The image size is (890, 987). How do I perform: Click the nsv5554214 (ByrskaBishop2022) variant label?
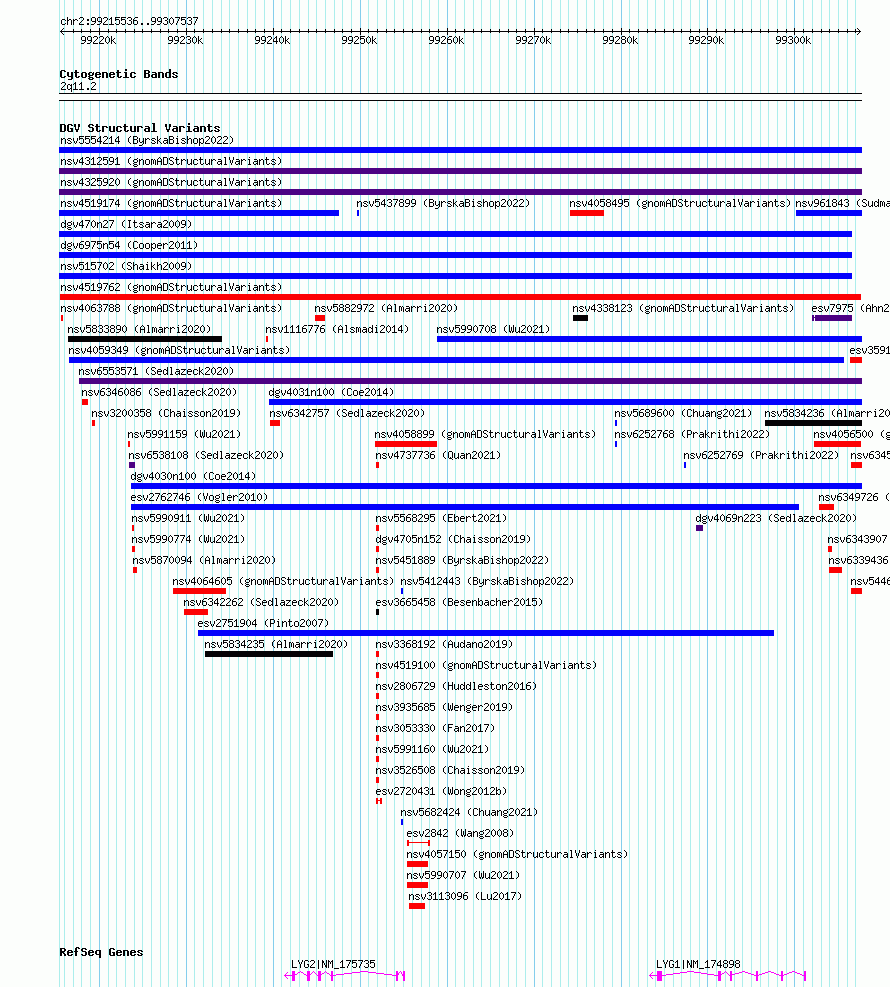(147, 140)
